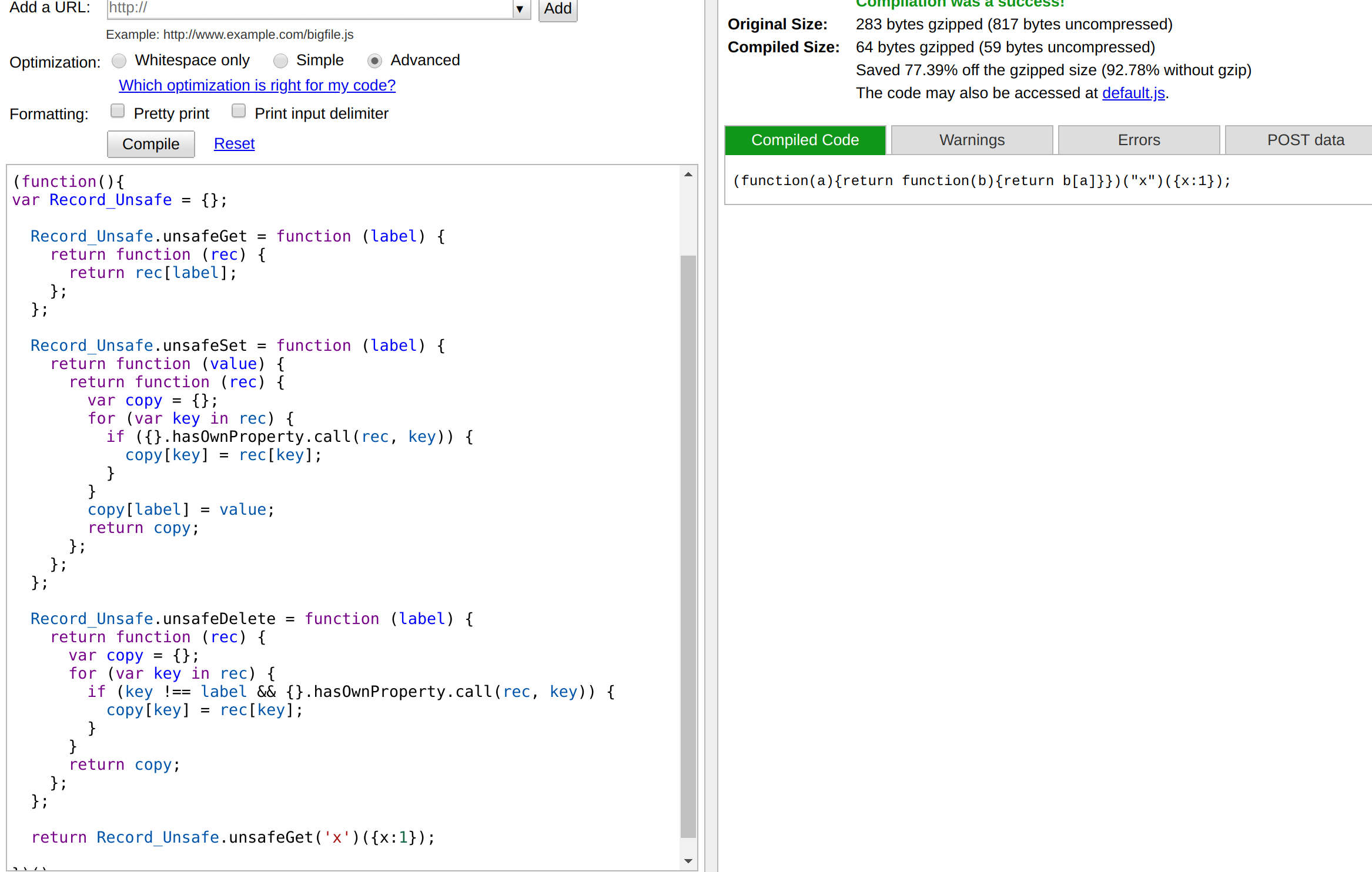
Task: Click the code editor scroll-up arrow
Action: click(x=688, y=175)
